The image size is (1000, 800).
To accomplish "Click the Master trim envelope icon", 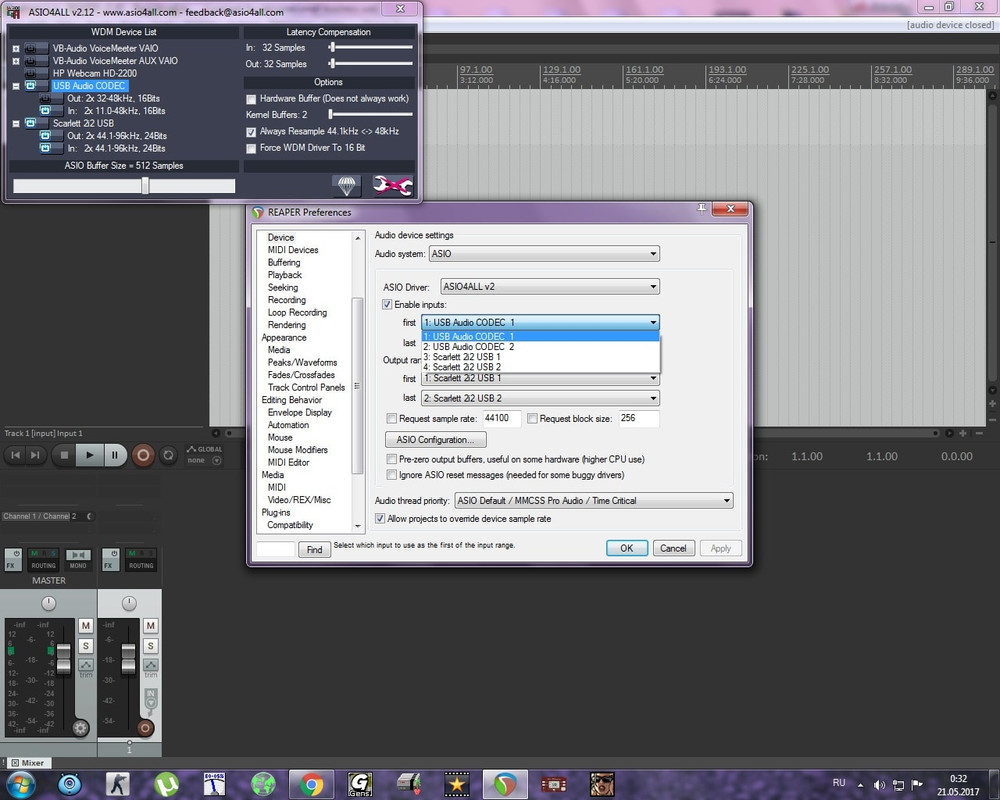I will pos(86,665).
